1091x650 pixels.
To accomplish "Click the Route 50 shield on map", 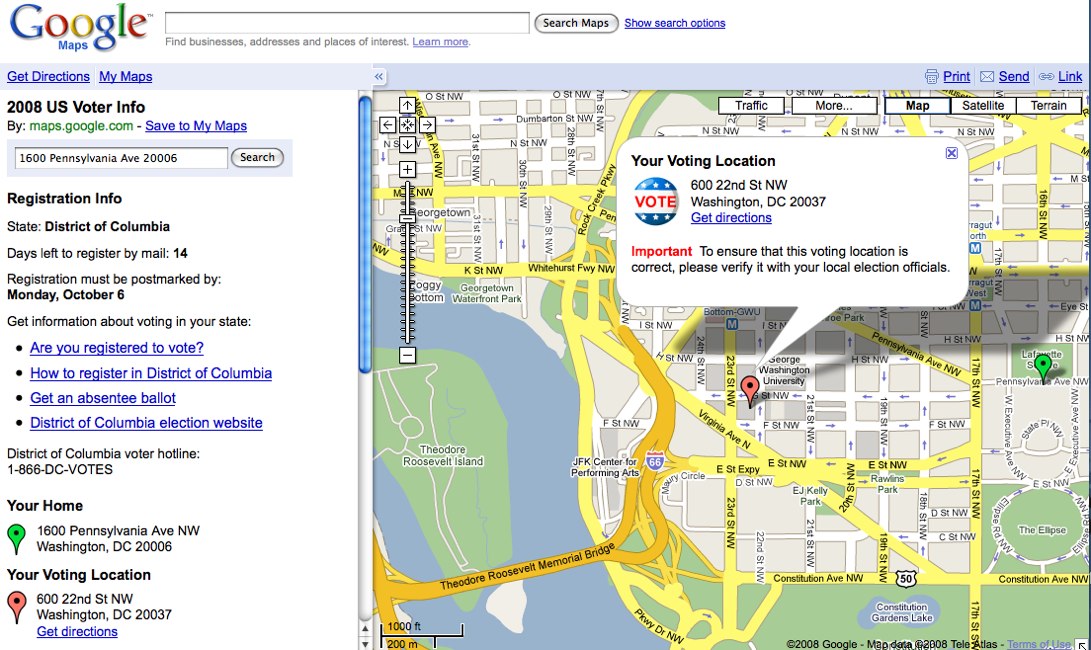I will point(905,578).
